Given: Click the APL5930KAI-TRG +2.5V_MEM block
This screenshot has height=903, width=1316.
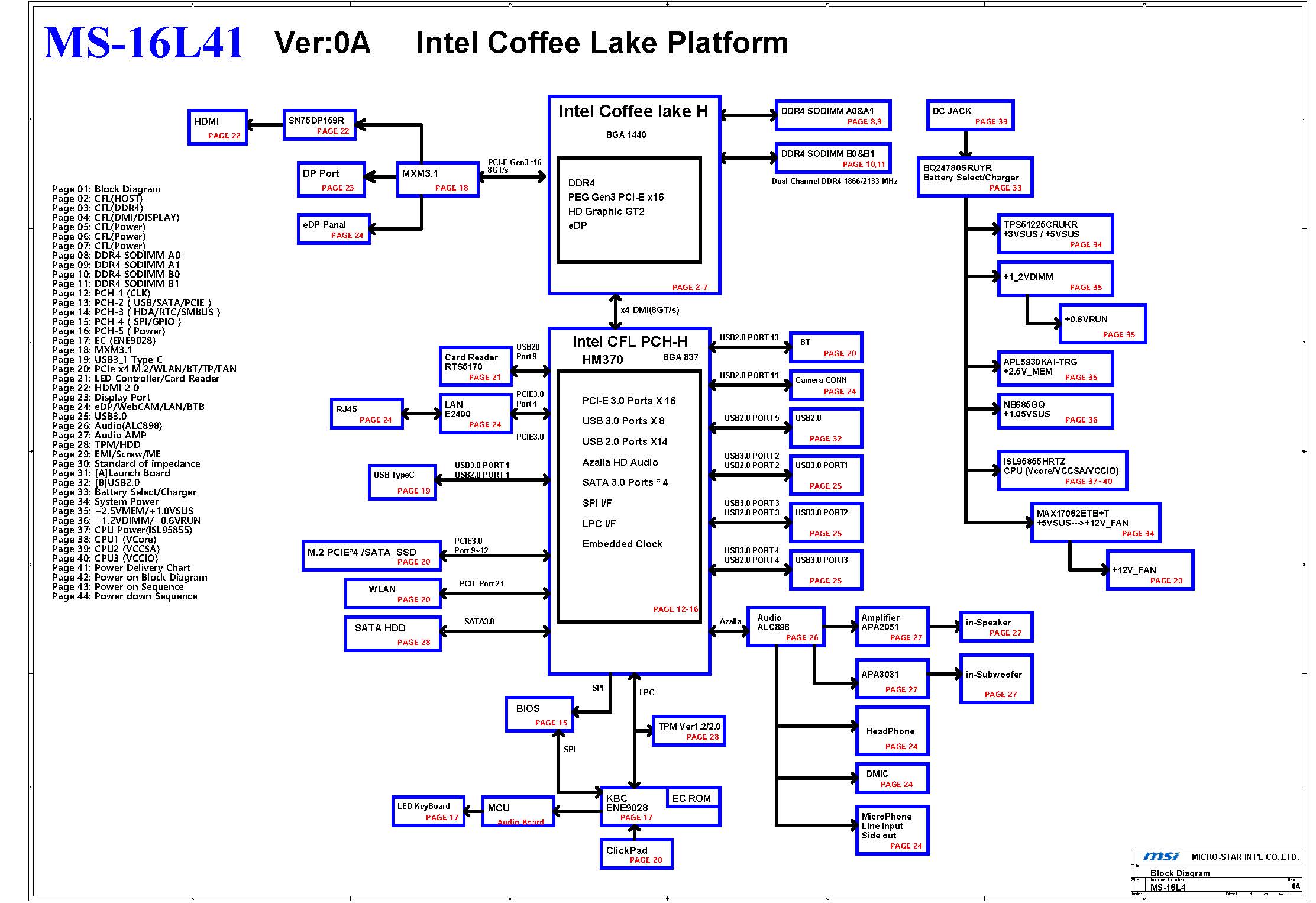Looking at the screenshot, I should coord(1056,369).
